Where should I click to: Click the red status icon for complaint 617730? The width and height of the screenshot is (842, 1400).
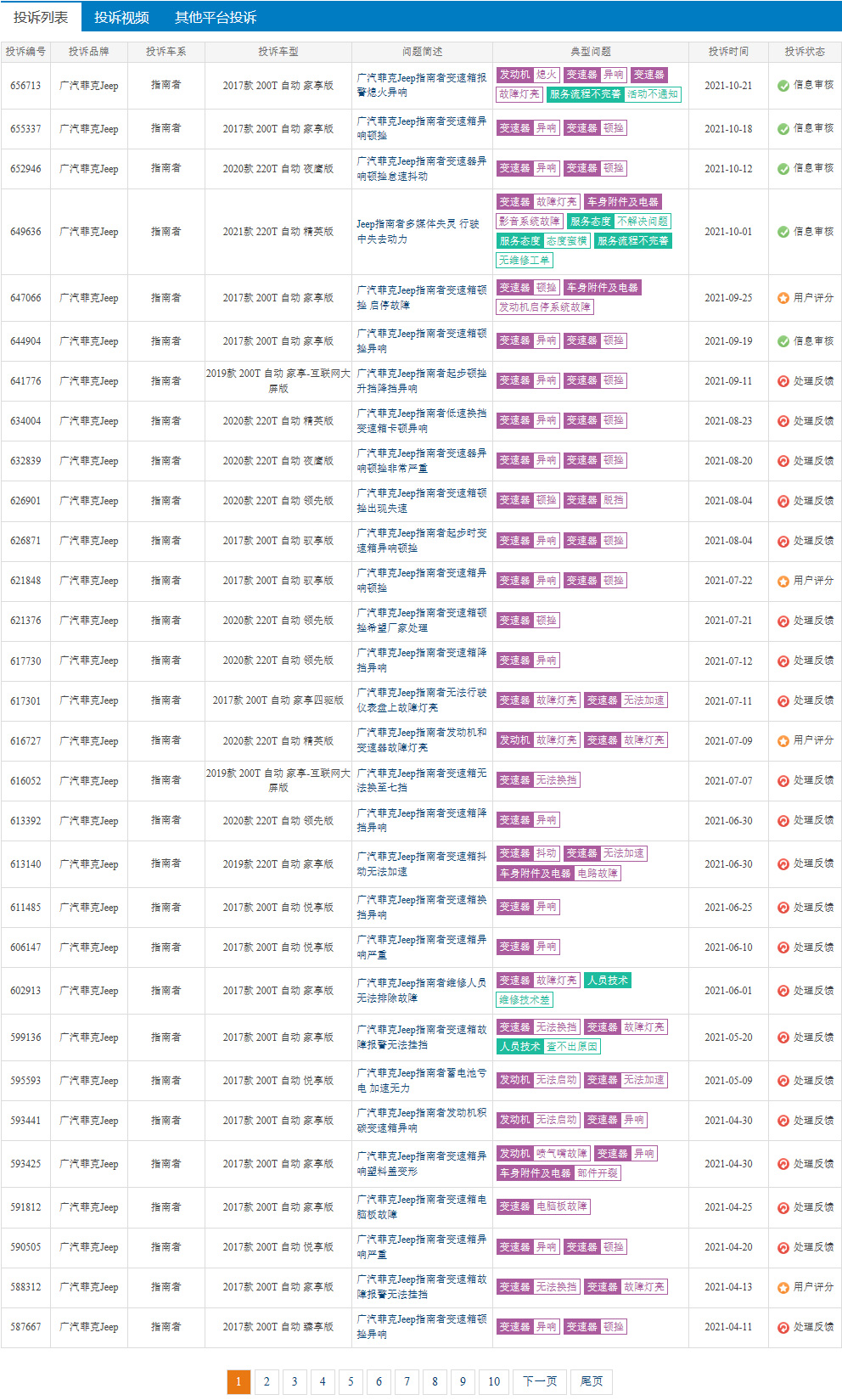point(783,661)
